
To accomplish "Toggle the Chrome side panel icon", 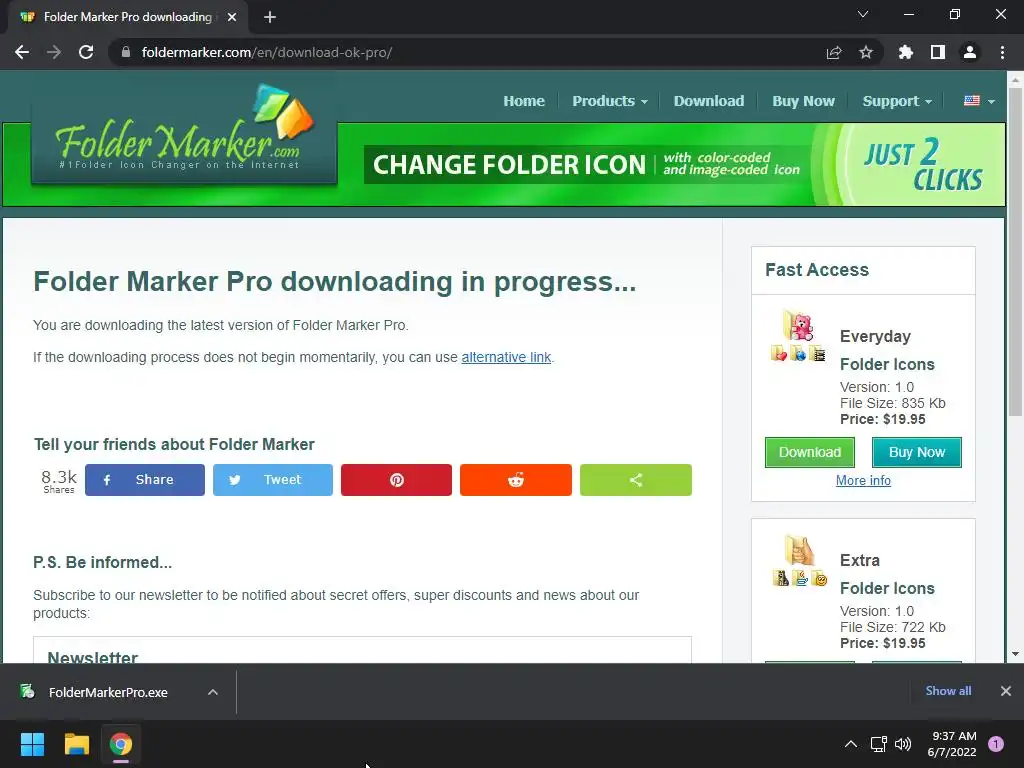I will (938, 52).
